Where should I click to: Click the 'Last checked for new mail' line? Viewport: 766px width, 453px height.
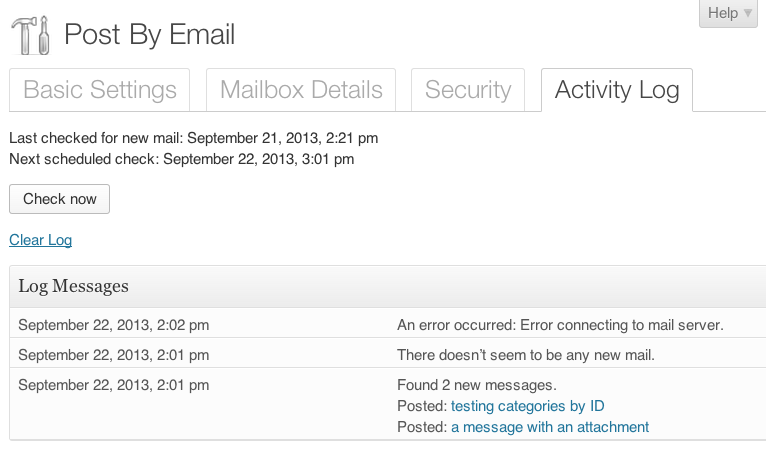point(193,138)
